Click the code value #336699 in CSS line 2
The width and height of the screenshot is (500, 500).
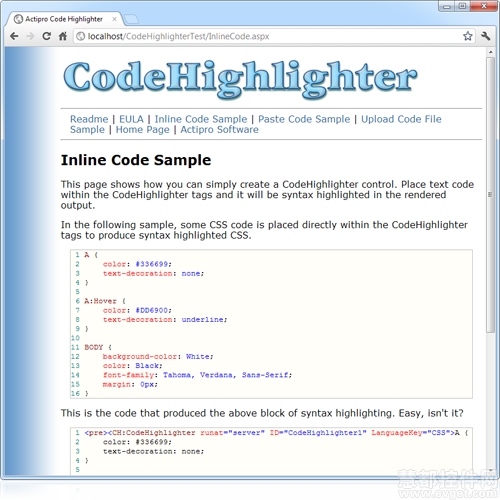pos(152,264)
